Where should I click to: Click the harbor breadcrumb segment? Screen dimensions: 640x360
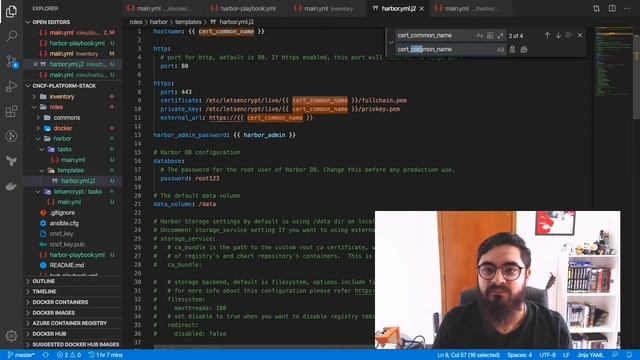tap(158, 22)
